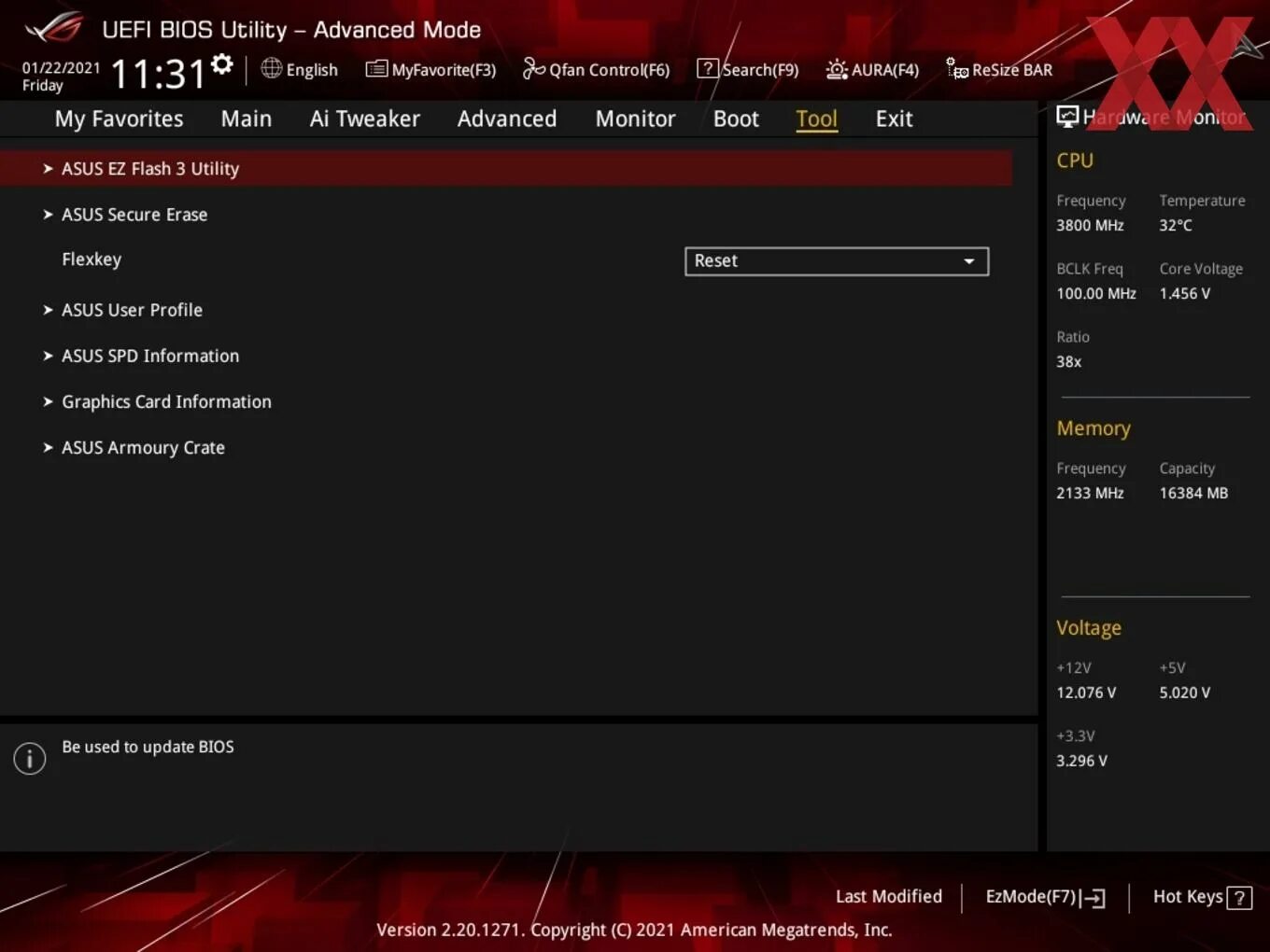This screenshot has height=952, width=1270.
Task: Open Qfan Control(F6)
Action: tap(596, 69)
